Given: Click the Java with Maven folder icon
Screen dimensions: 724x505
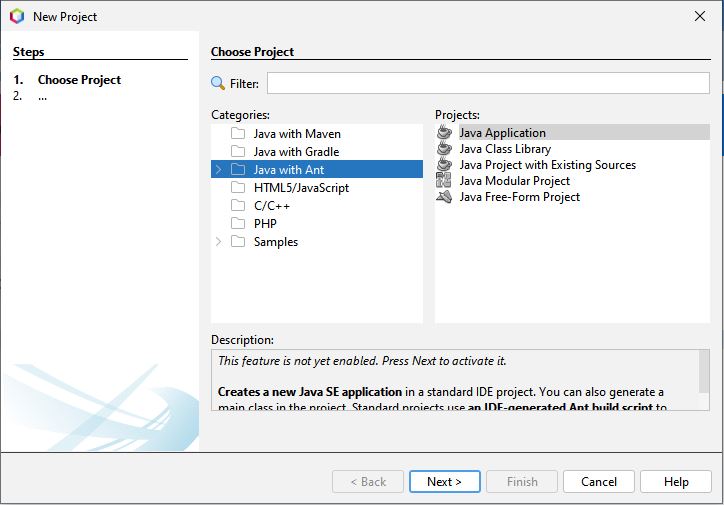Looking at the screenshot, I should click(x=238, y=134).
